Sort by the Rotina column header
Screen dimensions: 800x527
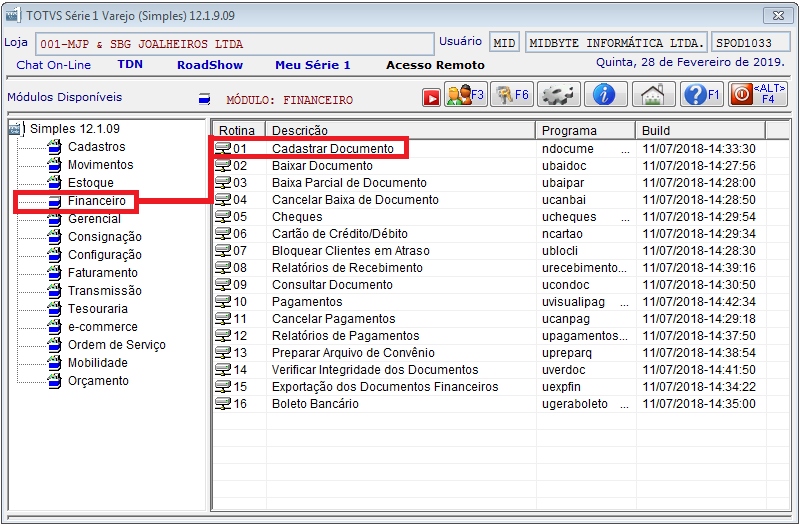point(239,131)
